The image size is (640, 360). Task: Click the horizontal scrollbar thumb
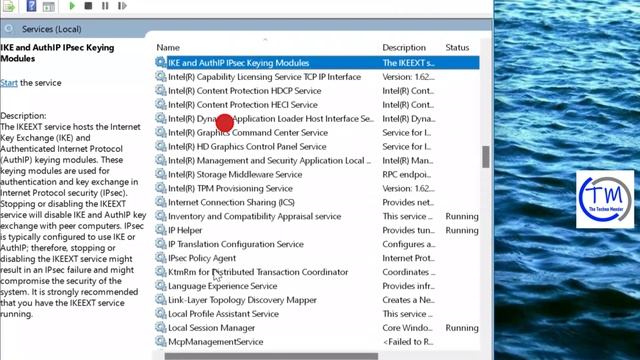tap(271, 356)
